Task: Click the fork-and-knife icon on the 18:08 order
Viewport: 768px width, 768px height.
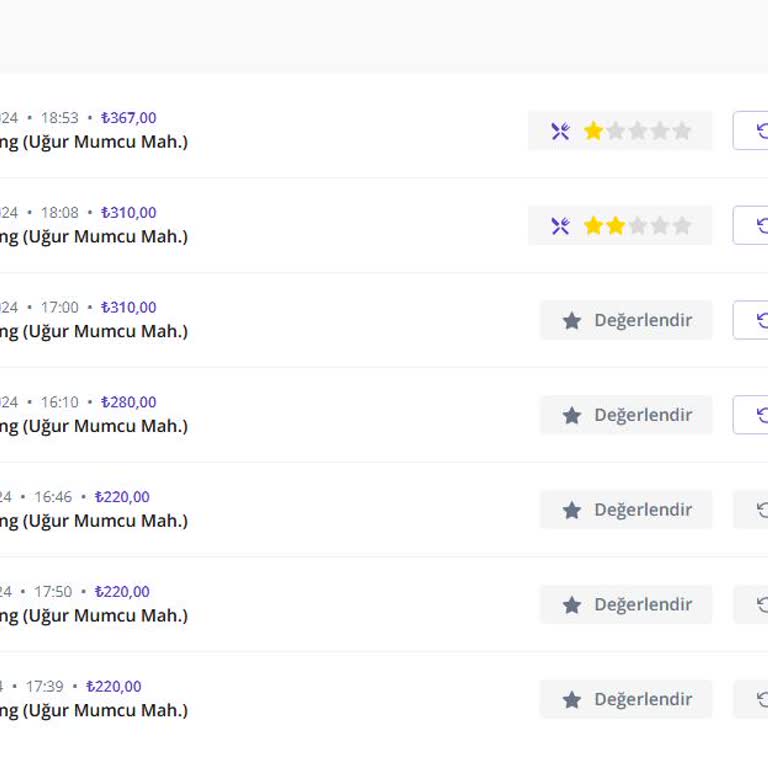Action: 560,226
